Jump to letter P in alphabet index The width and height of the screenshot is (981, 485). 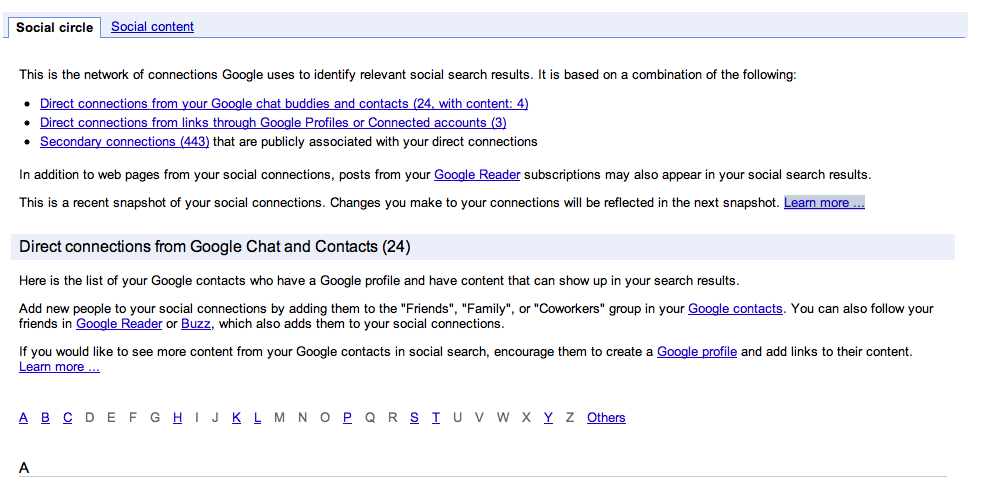tap(347, 417)
